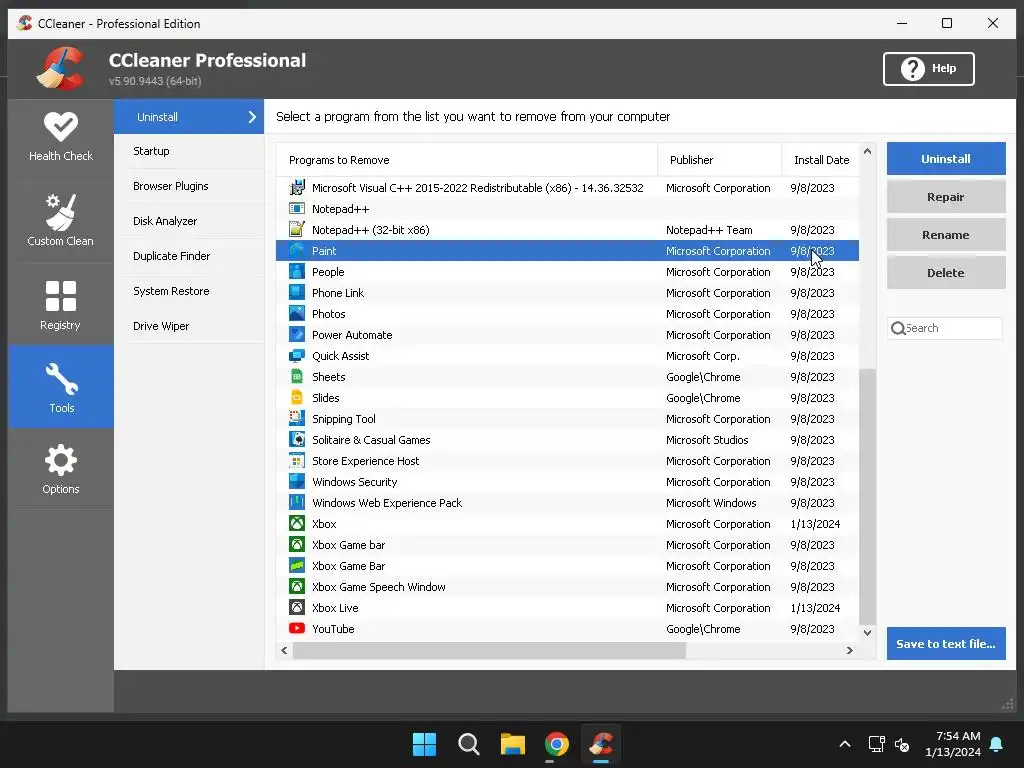Show hidden system tray icons
The image size is (1024, 768).
[x=844, y=744]
